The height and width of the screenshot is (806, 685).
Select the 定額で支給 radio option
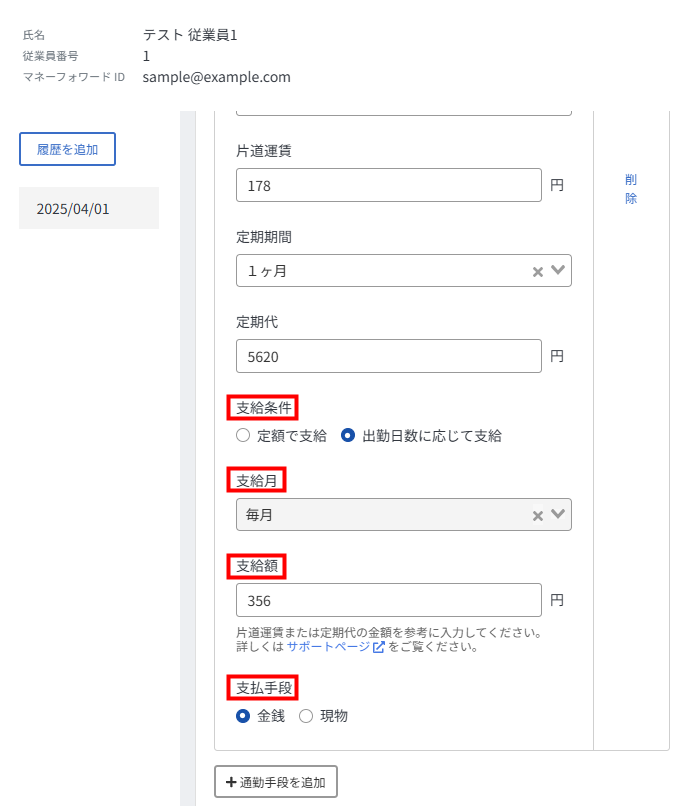pyautogui.click(x=243, y=435)
